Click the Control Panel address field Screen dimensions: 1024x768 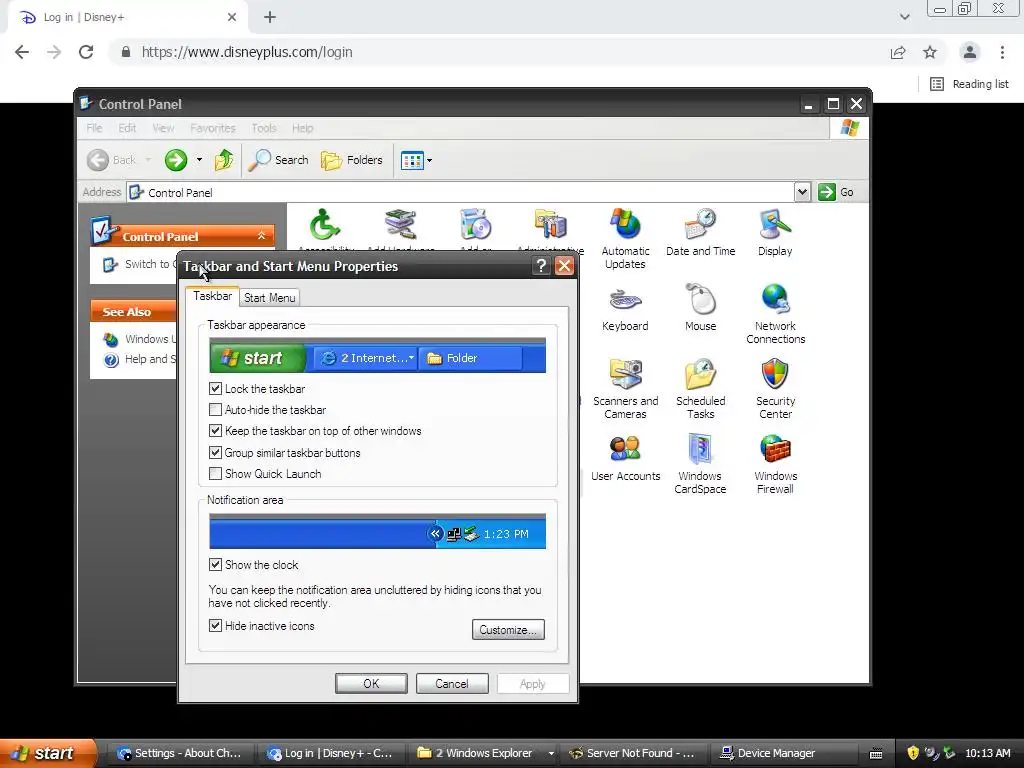460,192
